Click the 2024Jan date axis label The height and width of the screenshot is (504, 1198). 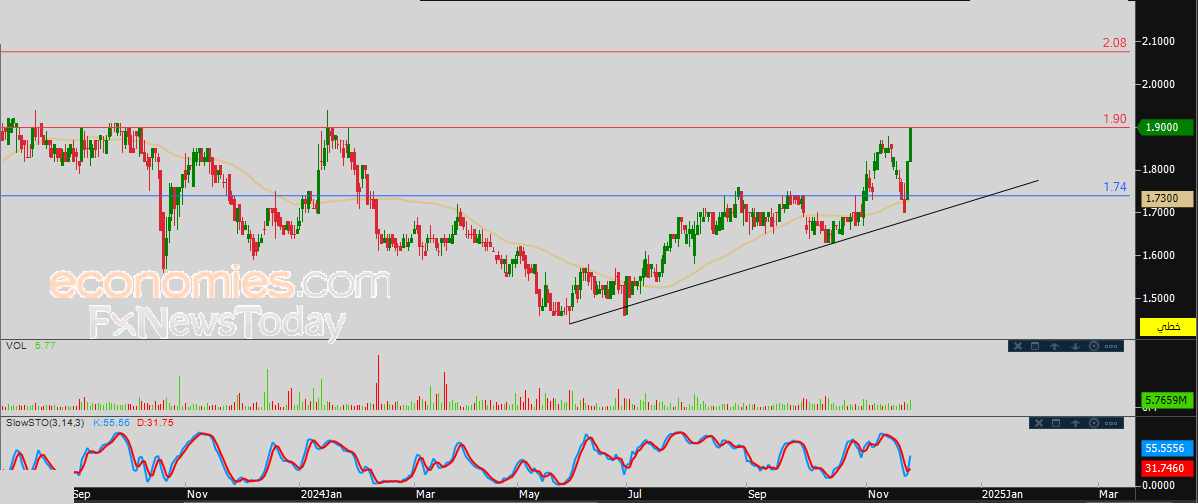(x=320, y=495)
